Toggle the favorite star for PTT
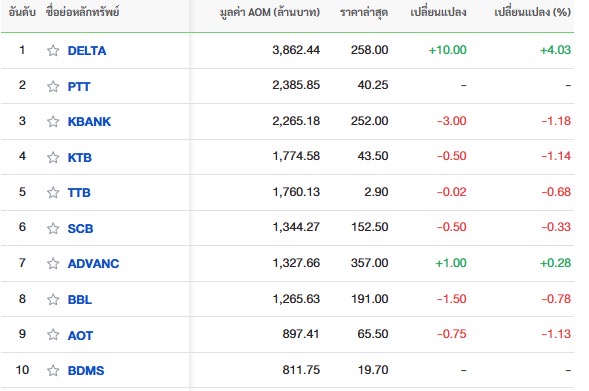Viewport: 589px width, 391px height. [x=53, y=86]
